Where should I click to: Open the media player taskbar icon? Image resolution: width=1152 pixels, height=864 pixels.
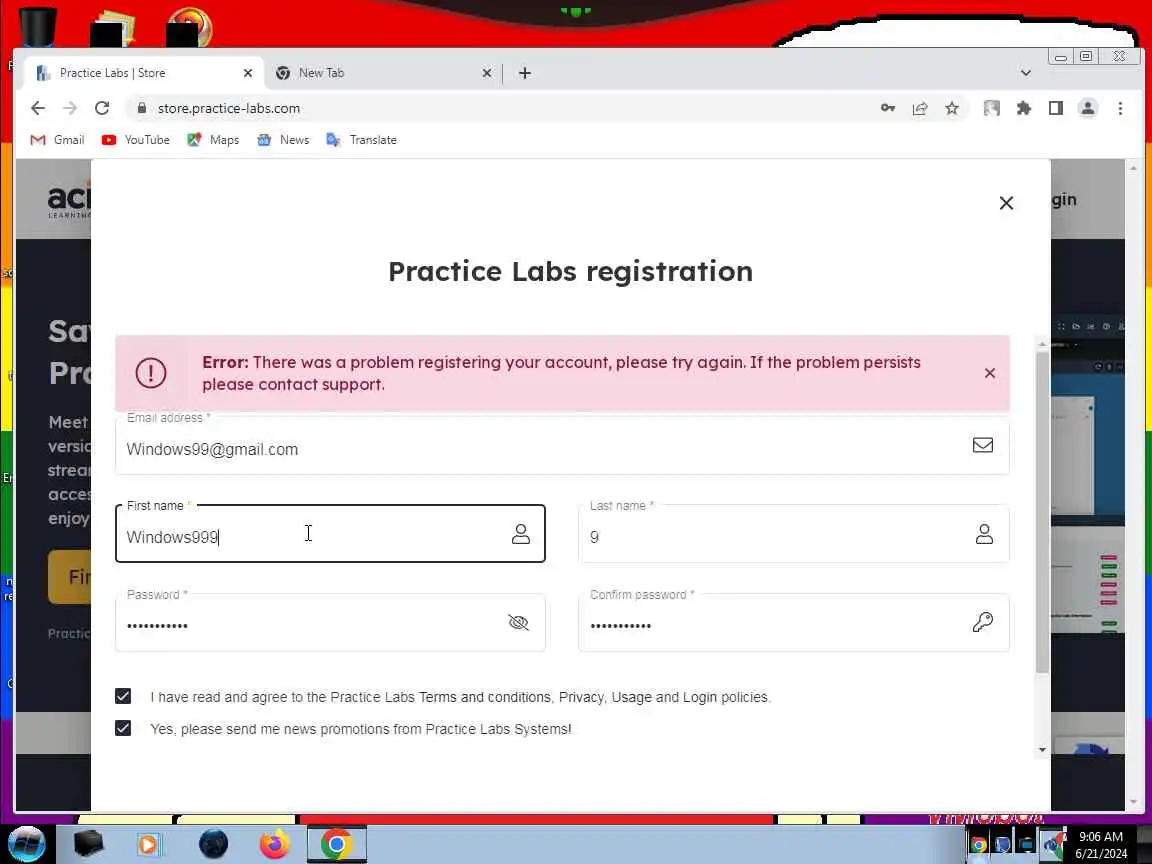coord(147,844)
